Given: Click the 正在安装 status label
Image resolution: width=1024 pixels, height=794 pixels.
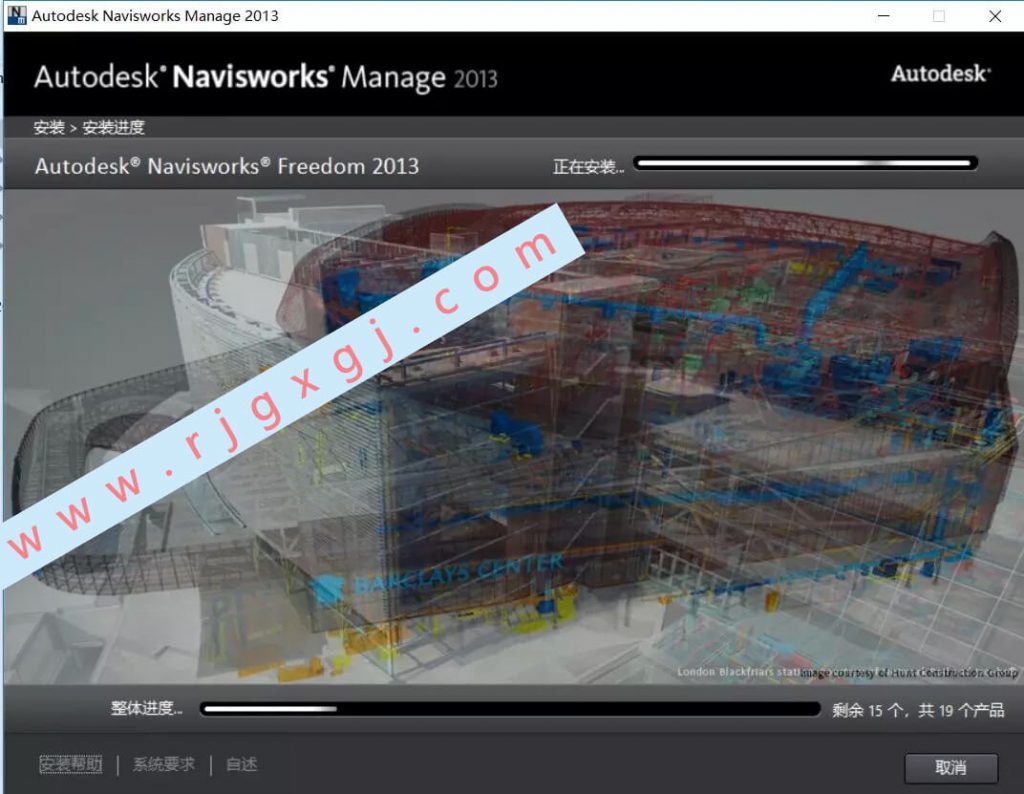Looking at the screenshot, I should coord(588,167).
